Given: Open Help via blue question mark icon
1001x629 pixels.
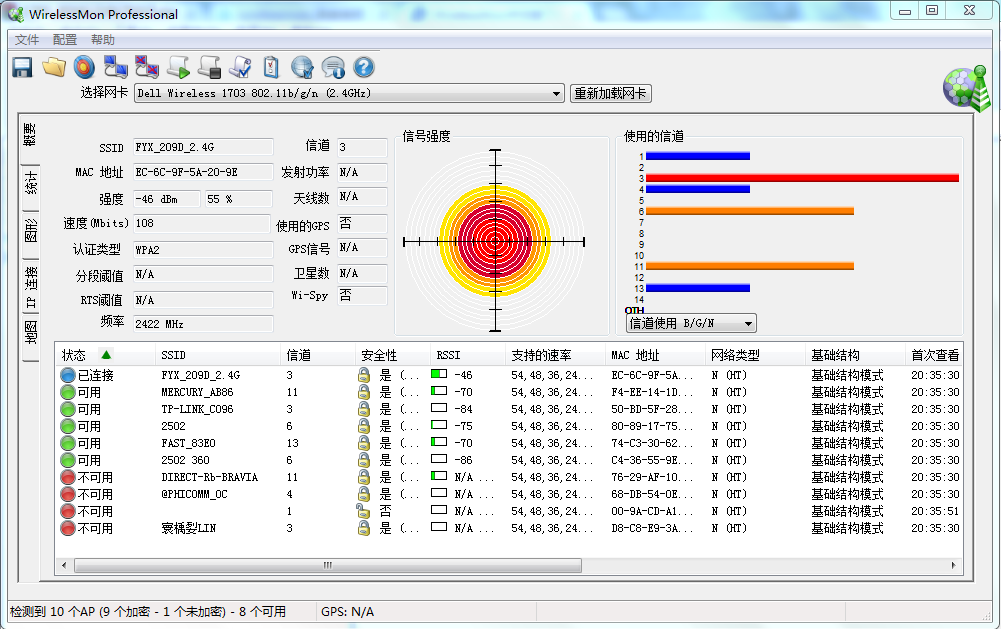Looking at the screenshot, I should point(364,67).
